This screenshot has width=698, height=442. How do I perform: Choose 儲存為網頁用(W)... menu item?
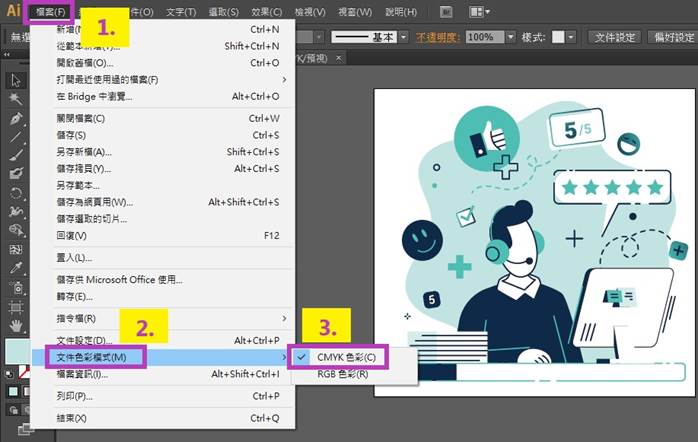[x=162, y=202]
